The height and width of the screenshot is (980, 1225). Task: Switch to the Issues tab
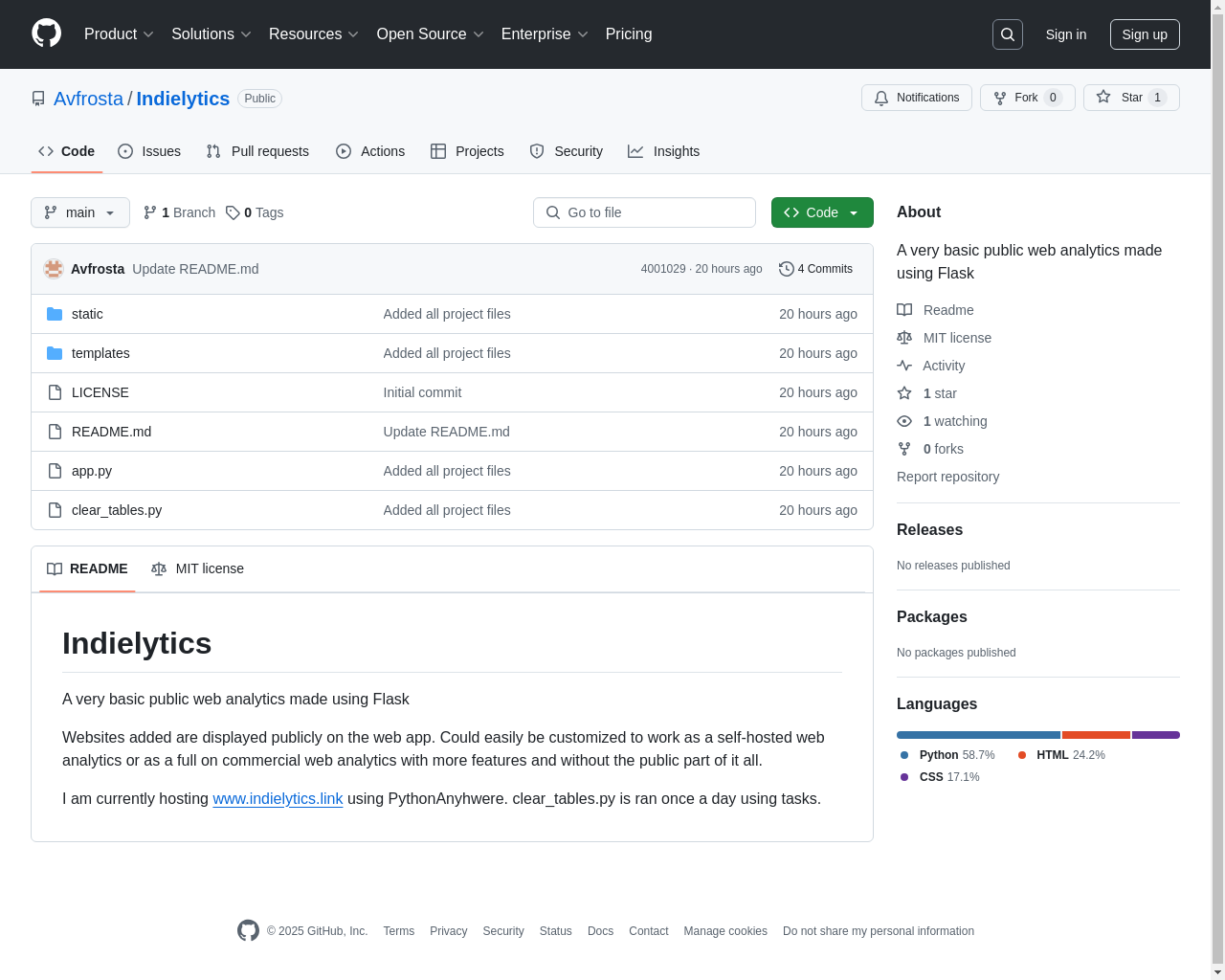149,151
